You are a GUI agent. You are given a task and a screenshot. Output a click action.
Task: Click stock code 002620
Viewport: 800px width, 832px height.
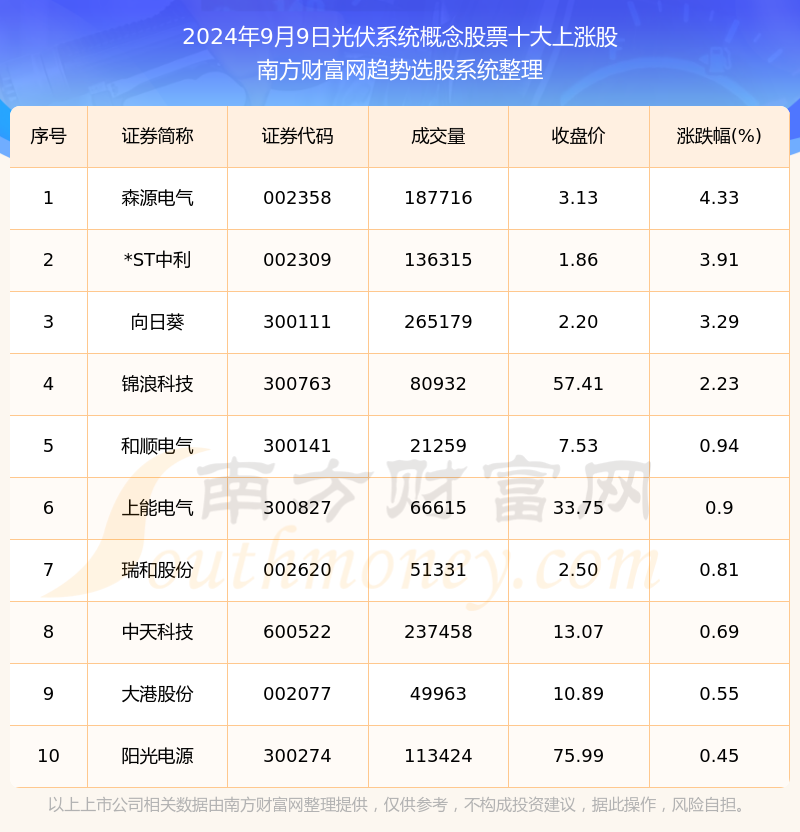[297, 570]
